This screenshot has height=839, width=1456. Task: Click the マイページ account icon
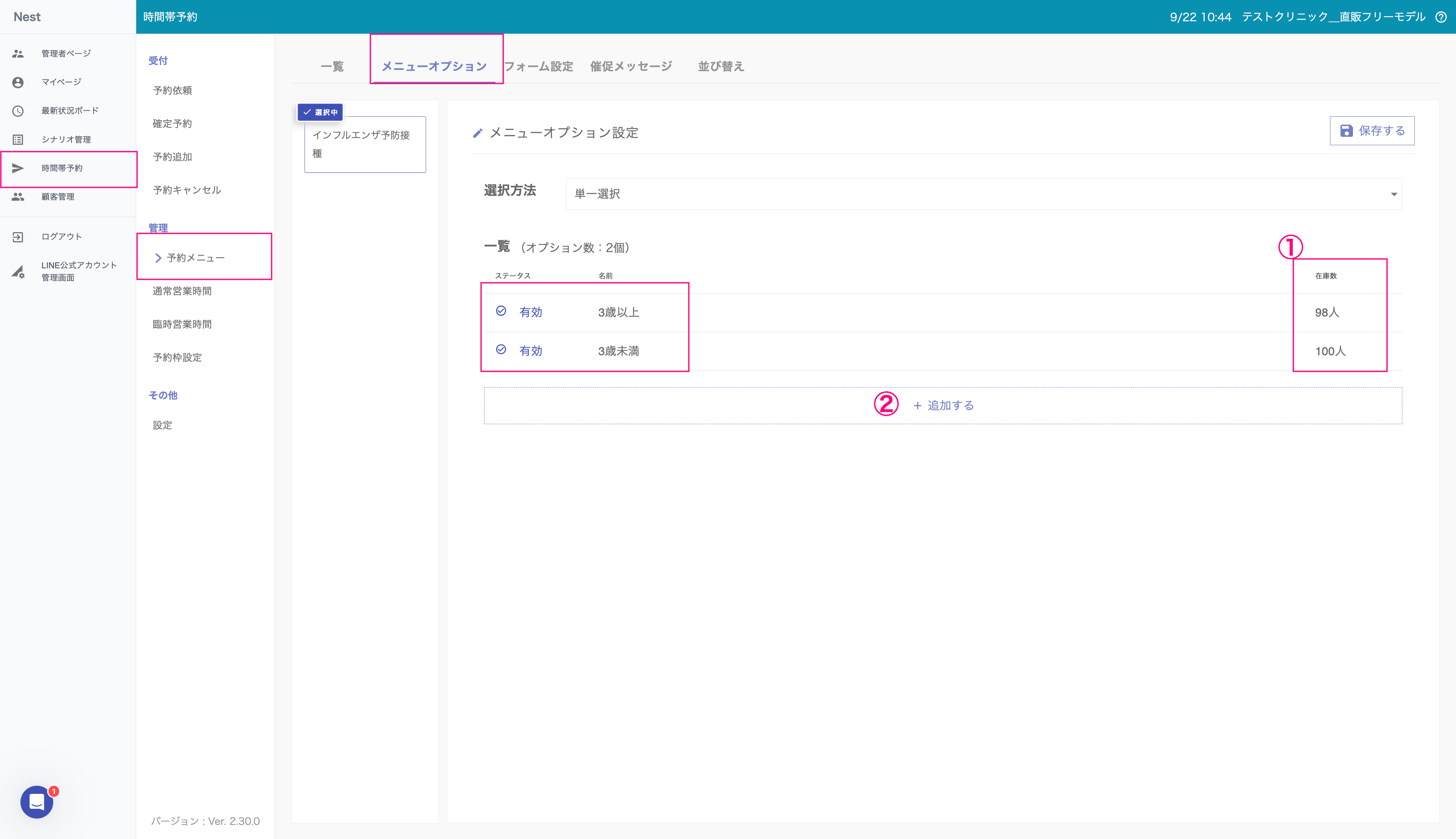(x=18, y=82)
